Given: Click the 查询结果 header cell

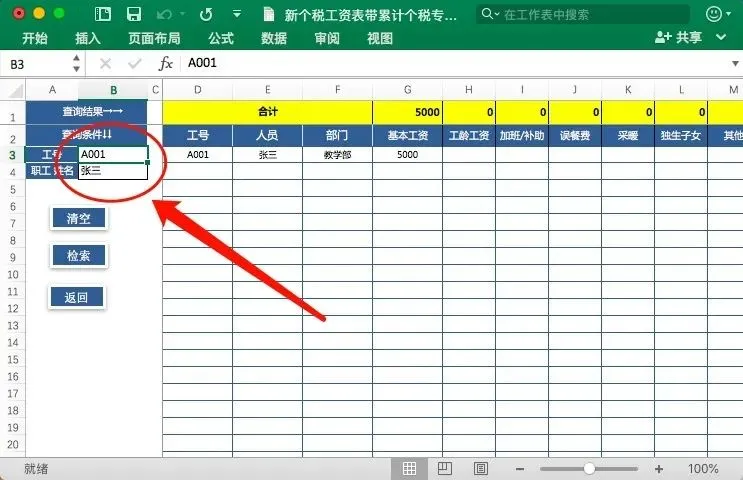Looking at the screenshot, I should [x=86, y=111].
